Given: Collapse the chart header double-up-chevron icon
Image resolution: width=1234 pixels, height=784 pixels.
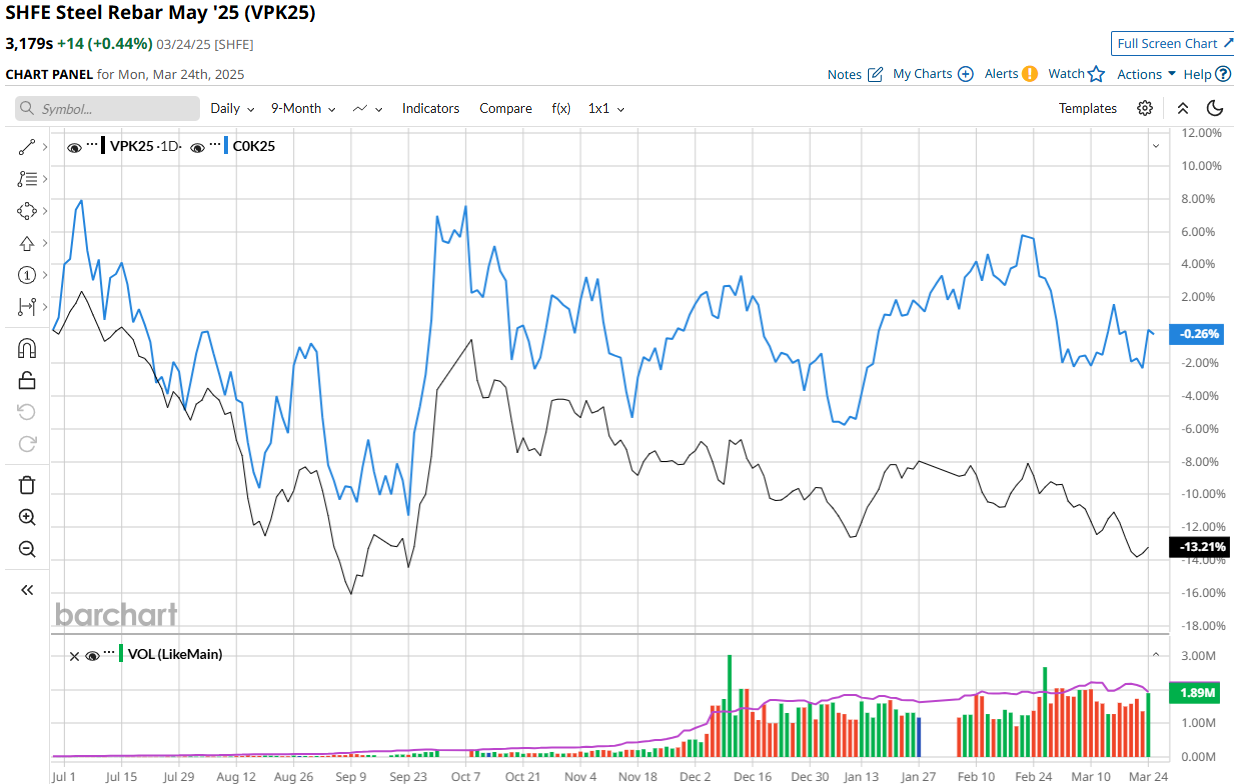Looking at the screenshot, I should click(x=1183, y=108).
